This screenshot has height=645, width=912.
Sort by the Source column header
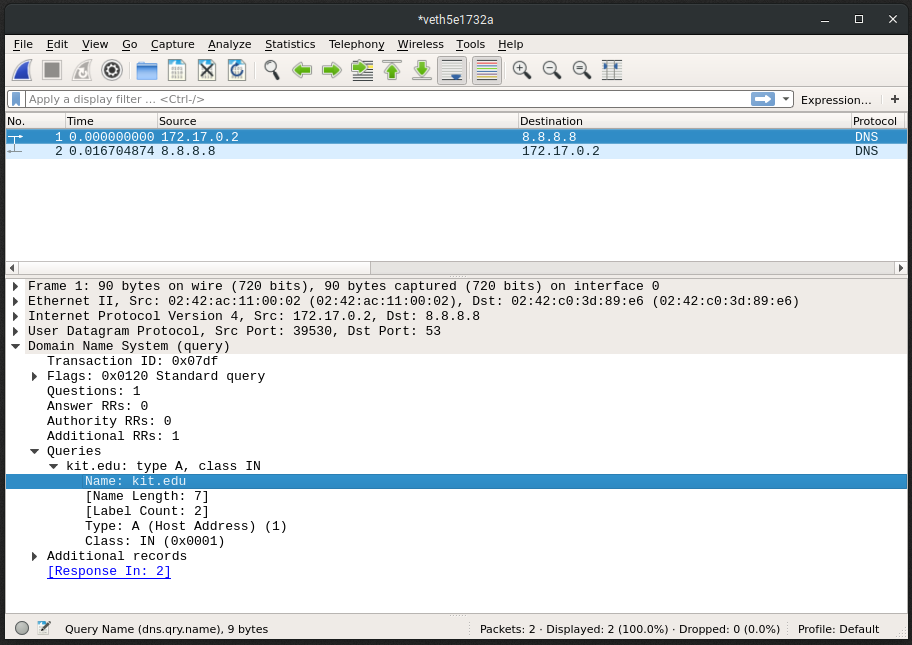[x=337, y=121]
